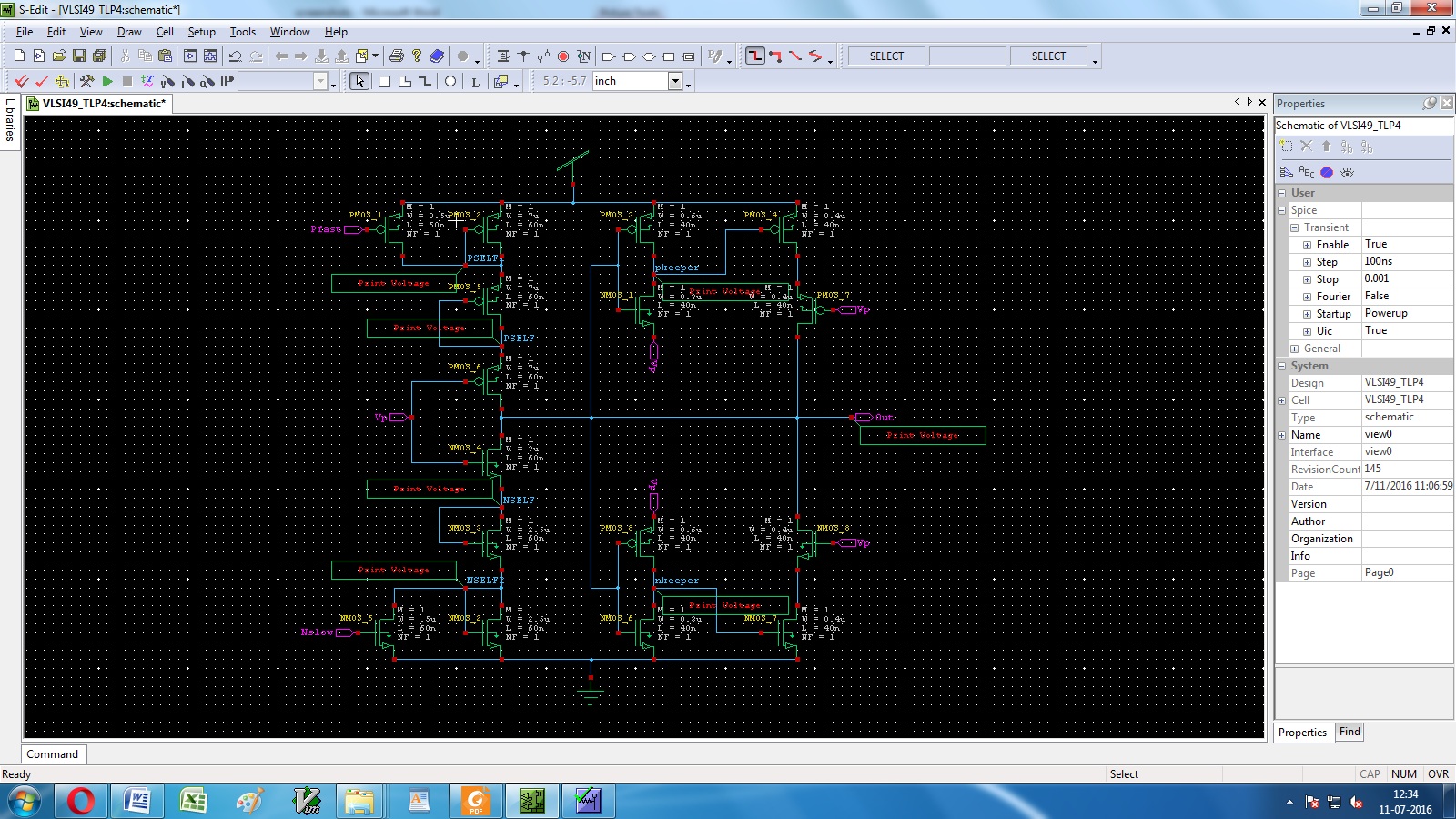
Task: Click the Copy icon in toolbar
Action: [145, 56]
